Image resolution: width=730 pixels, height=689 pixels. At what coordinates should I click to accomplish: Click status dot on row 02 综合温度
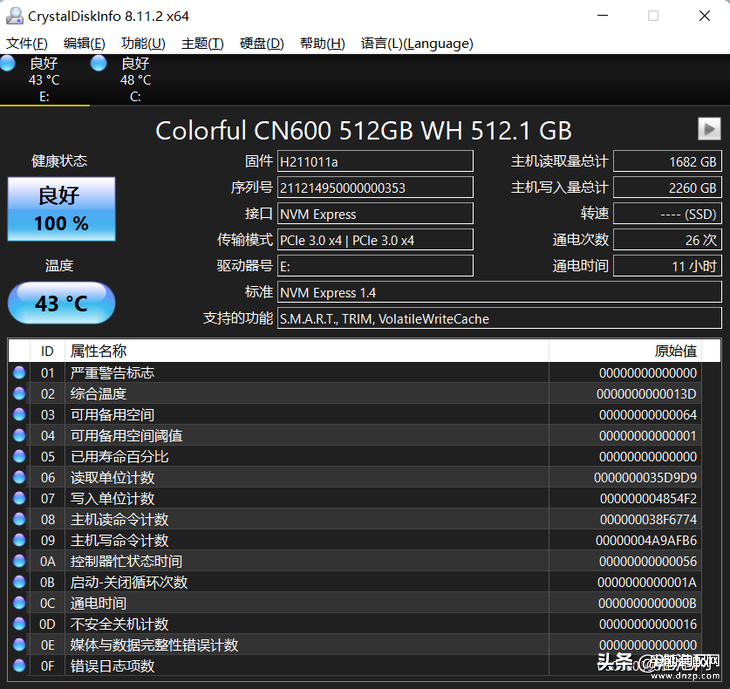(x=19, y=393)
